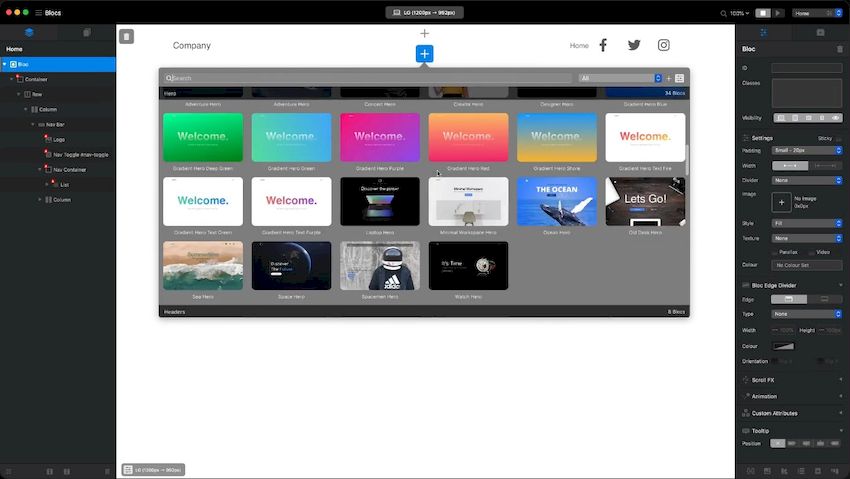Viewport: 850px width, 479px height.
Task: Select the bottom edge divider option
Action: pyautogui.click(x=825, y=299)
